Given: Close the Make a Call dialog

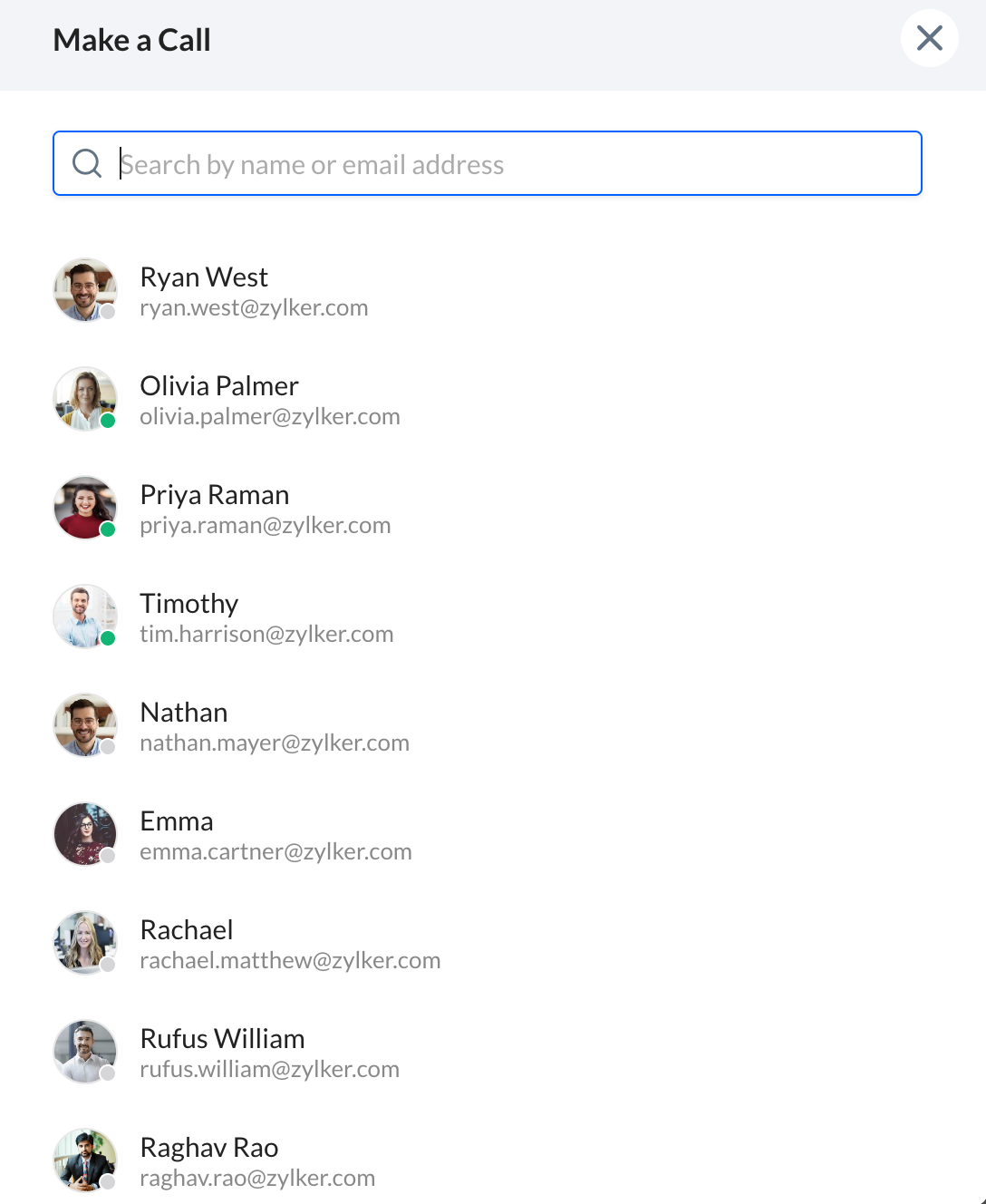Looking at the screenshot, I should click(x=929, y=38).
